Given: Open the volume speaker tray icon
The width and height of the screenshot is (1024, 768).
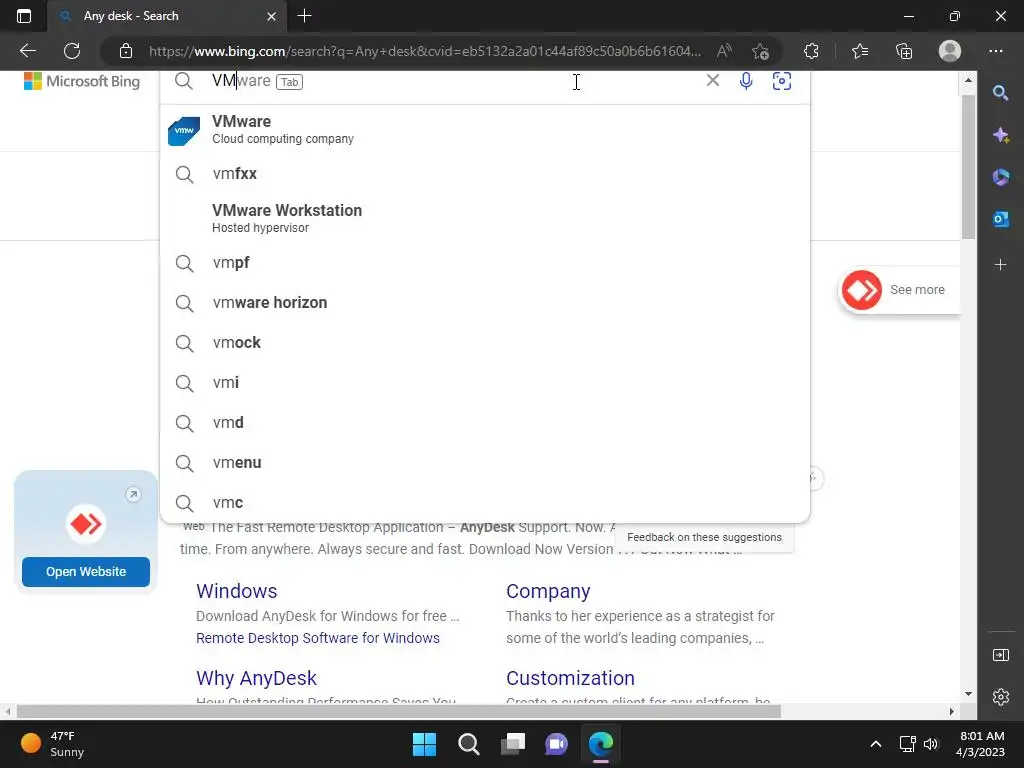Looking at the screenshot, I should (x=931, y=744).
